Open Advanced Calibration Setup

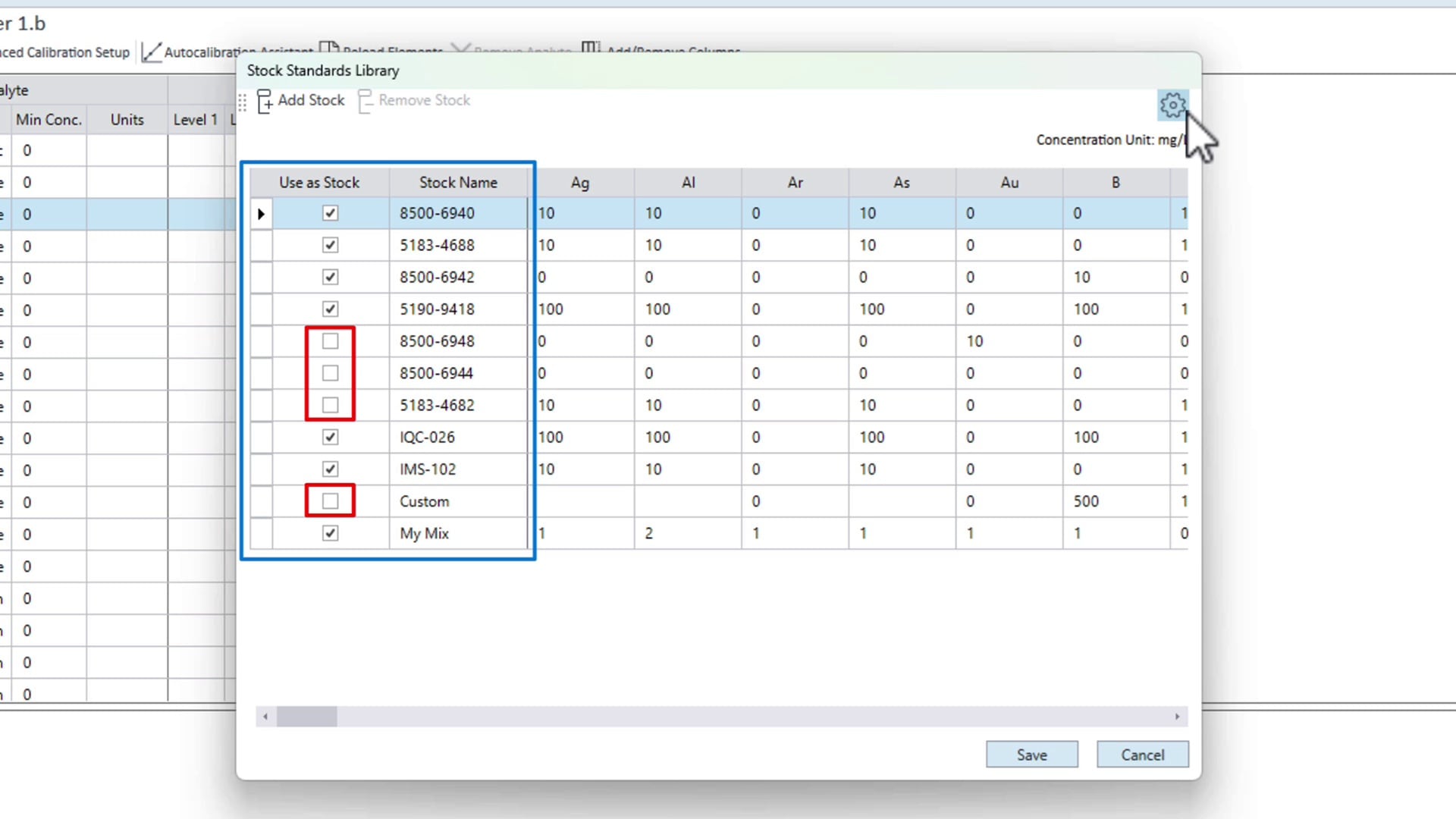(x=64, y=52)
